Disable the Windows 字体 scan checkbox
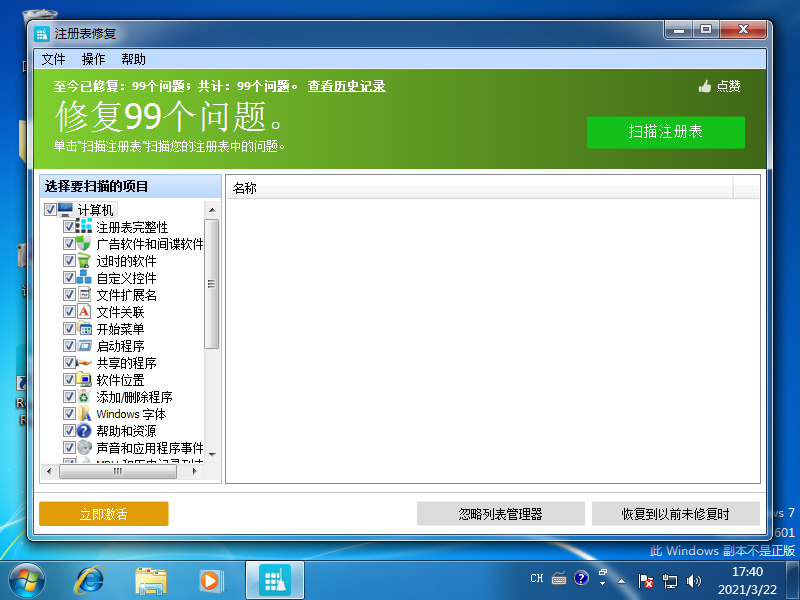Viewport: 800px width, 600px height. pyautogui.click(x=69, y=414)
